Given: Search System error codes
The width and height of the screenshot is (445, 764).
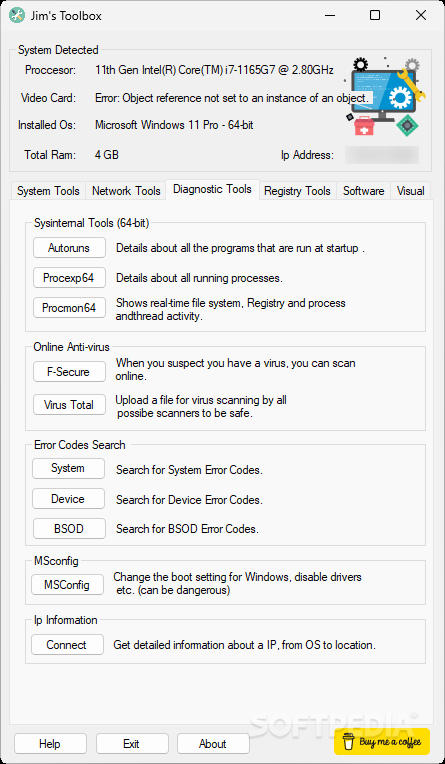Looking at the screenshot, I should 68,468.
